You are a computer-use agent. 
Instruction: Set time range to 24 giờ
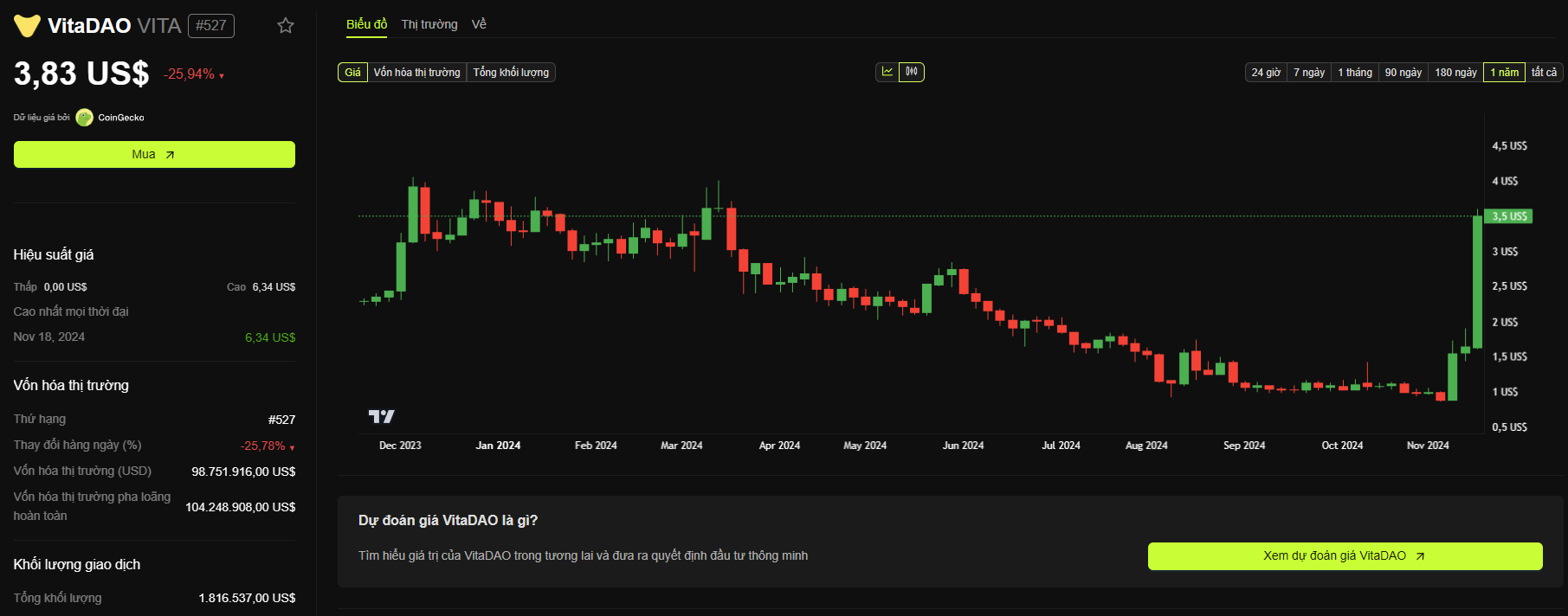tap(1266, 73)
